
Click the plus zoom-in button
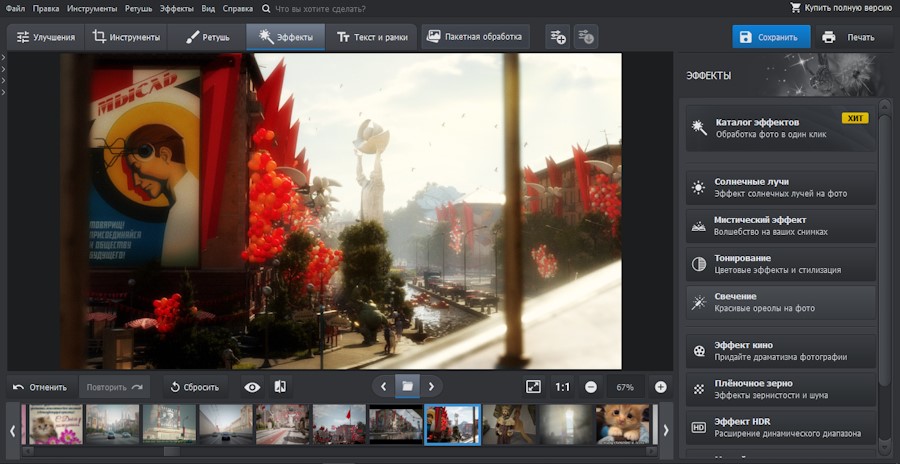point(660,387)
